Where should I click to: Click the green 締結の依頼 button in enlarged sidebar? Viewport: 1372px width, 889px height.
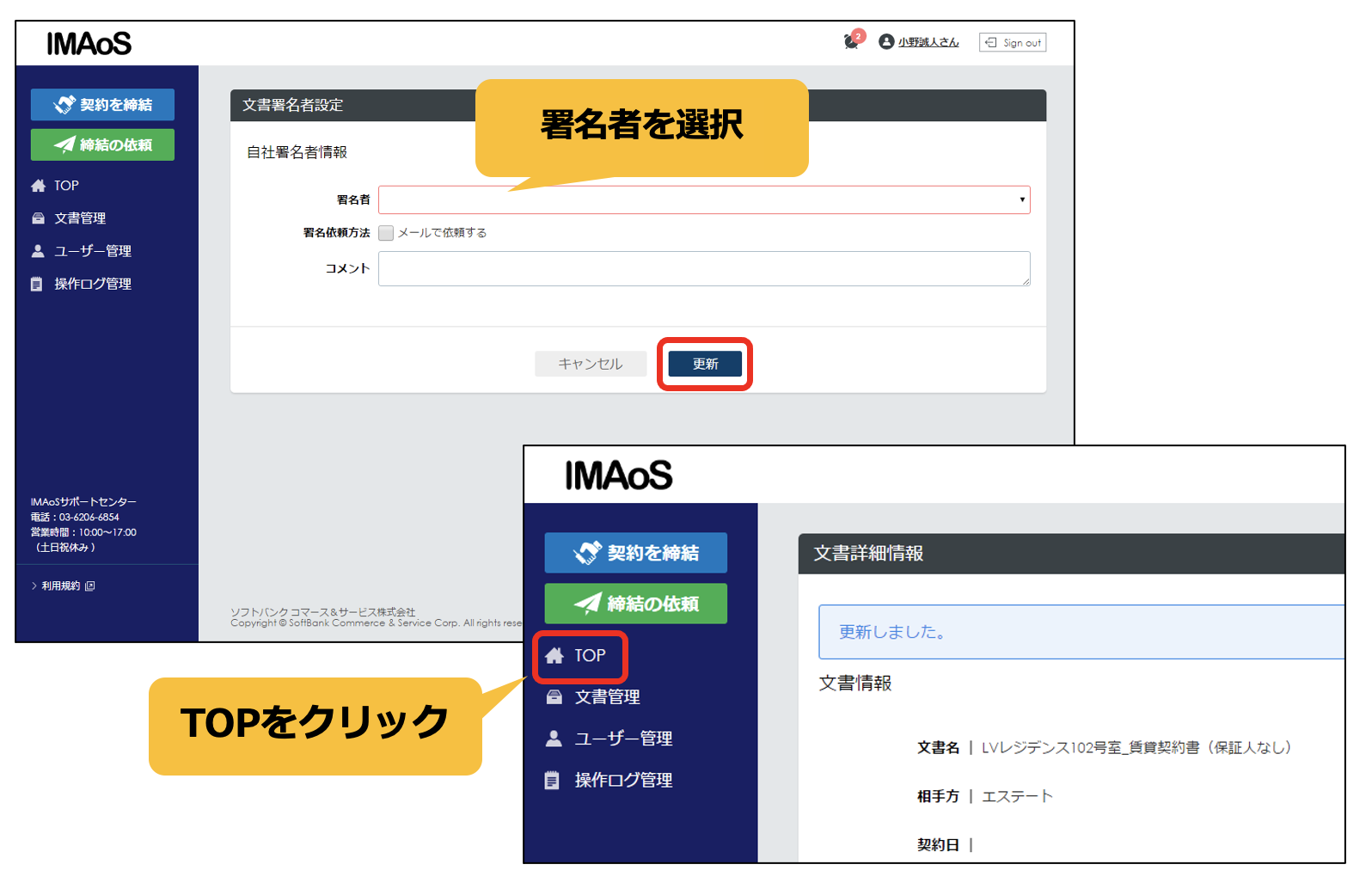pyautogui.click(x=635, y=604)
